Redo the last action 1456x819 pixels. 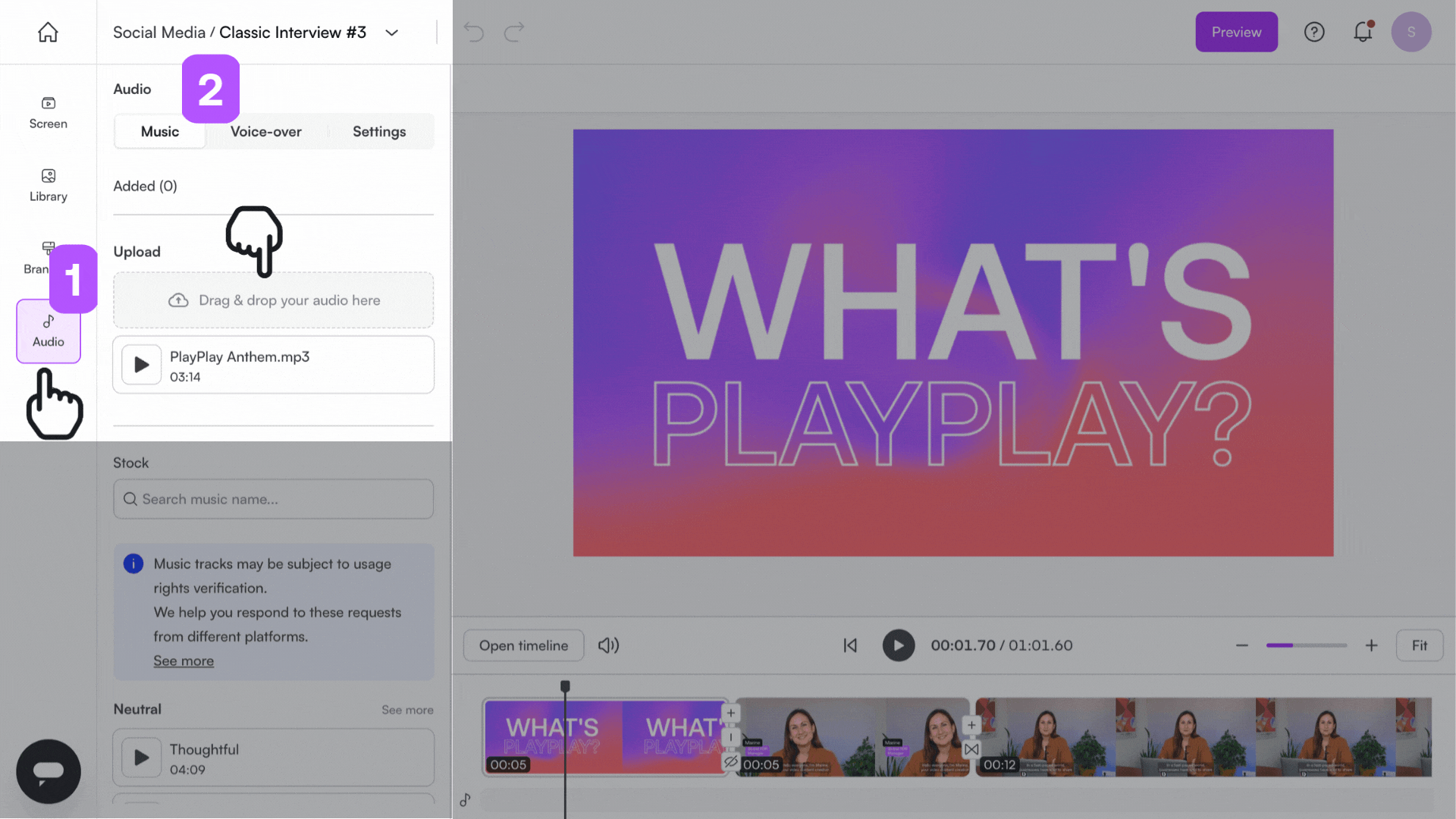click(514, 32)
